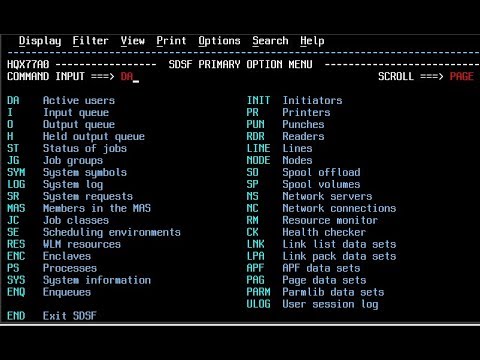This screenshot has height=360, width=480.
Task: Select the APF data sets option
Action: 304,268
